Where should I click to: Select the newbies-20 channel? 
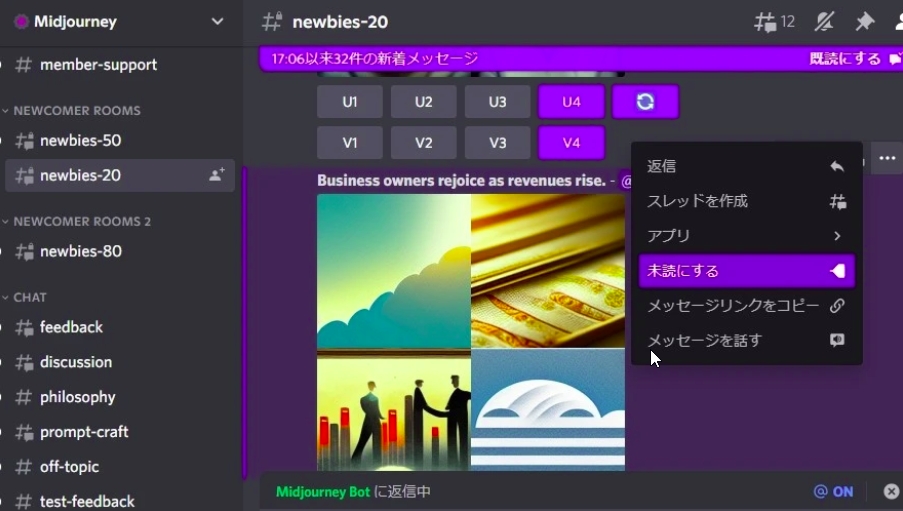120,175
